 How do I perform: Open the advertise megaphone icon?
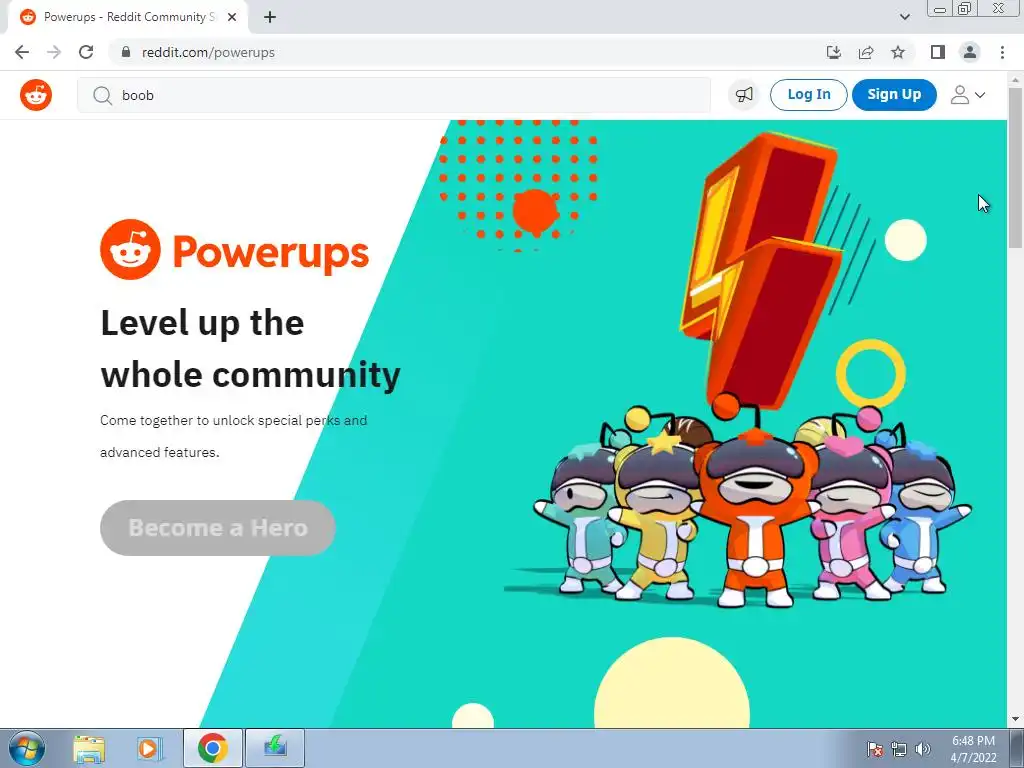(x=744, y=95)
